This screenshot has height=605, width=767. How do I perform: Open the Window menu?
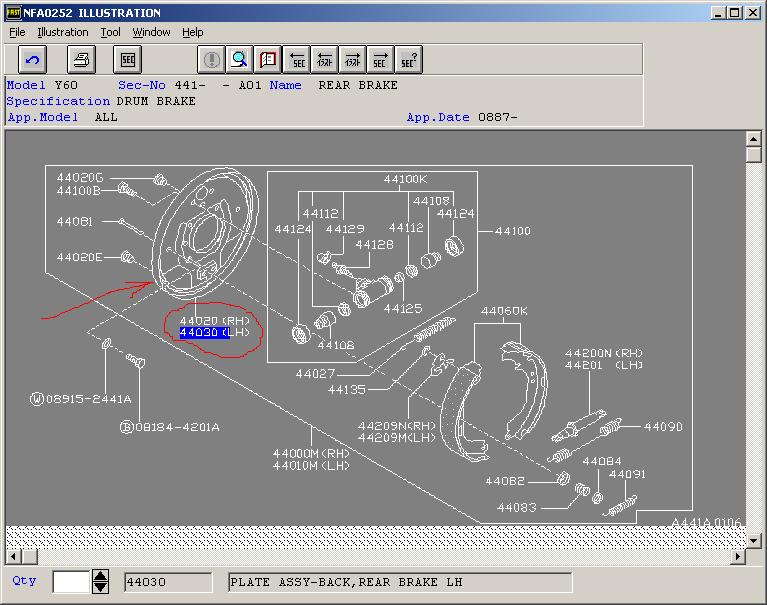pos(151,32)
